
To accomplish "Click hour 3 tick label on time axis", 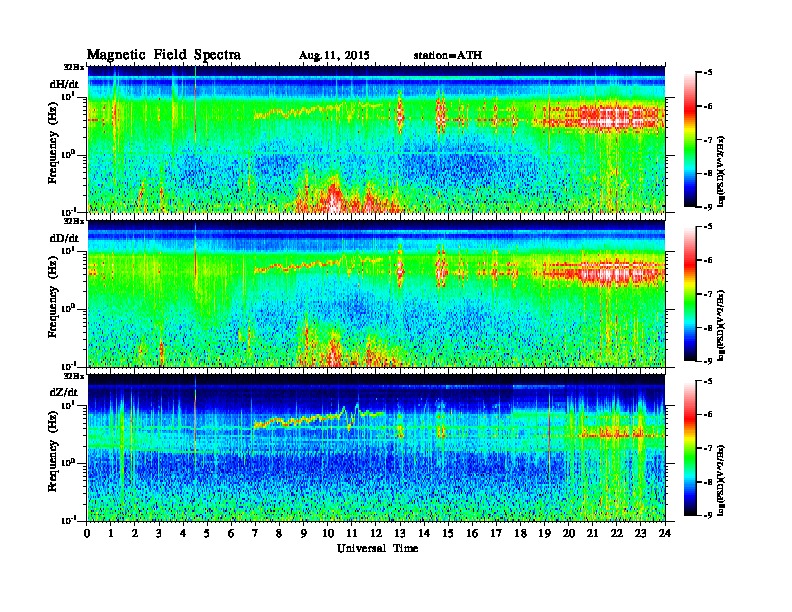I will pos(159,533).
